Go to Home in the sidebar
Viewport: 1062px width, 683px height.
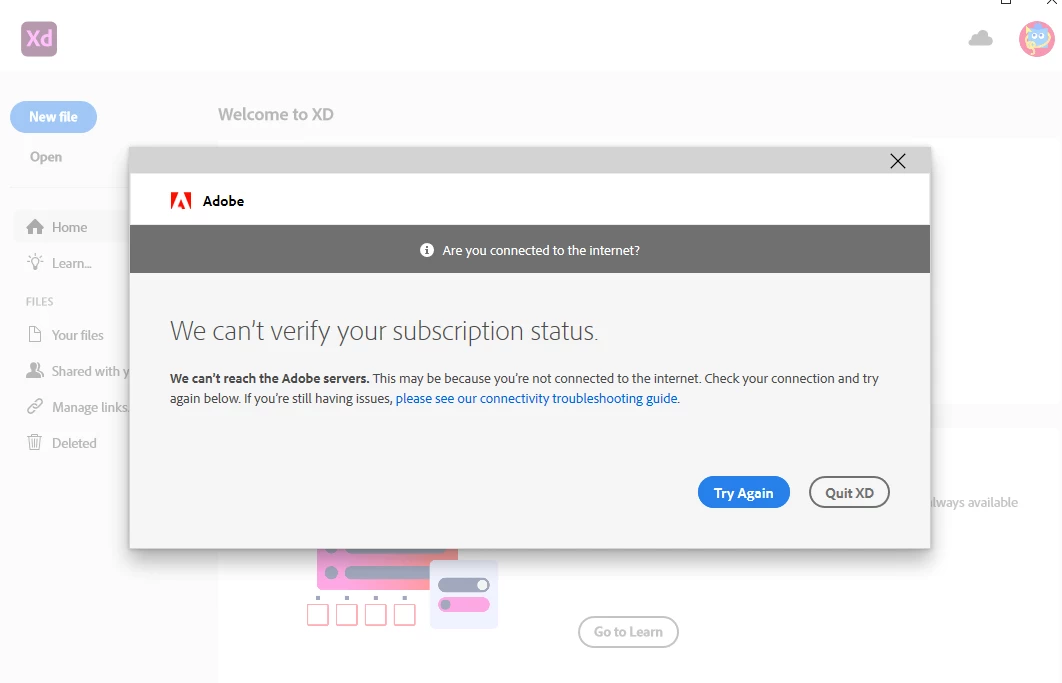71,227
